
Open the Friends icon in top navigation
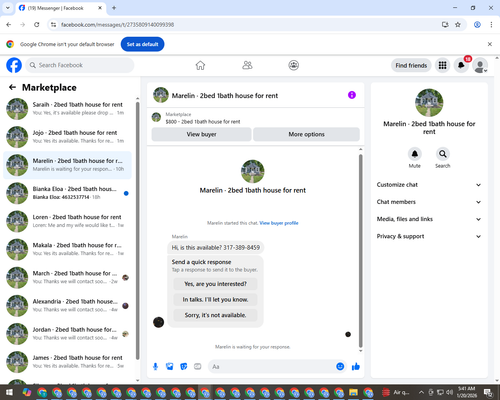(x=247, y=65)
